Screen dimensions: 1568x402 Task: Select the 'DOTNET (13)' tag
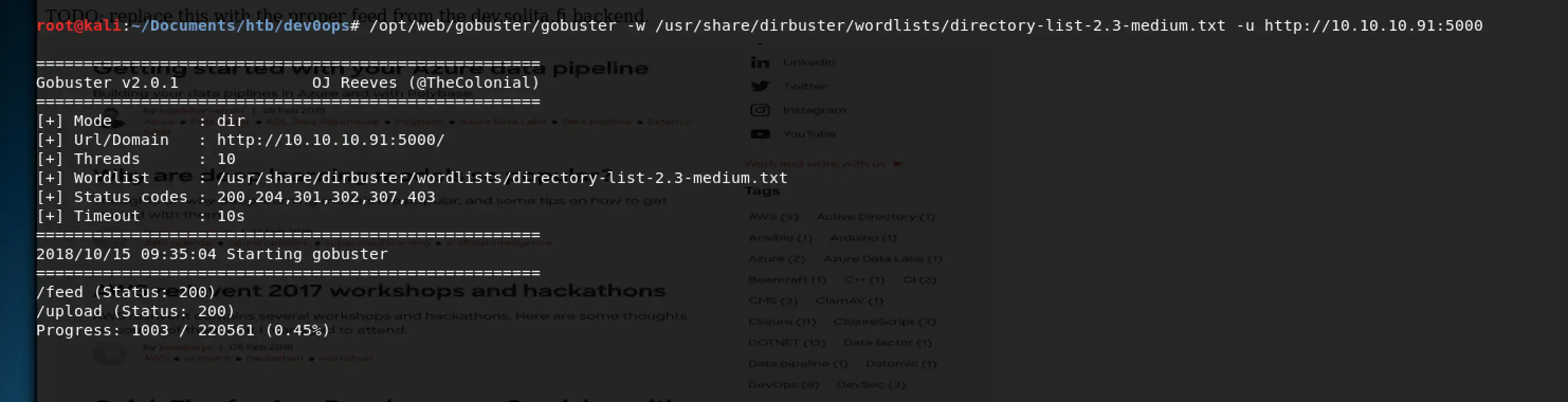click(x=787, y=342)
